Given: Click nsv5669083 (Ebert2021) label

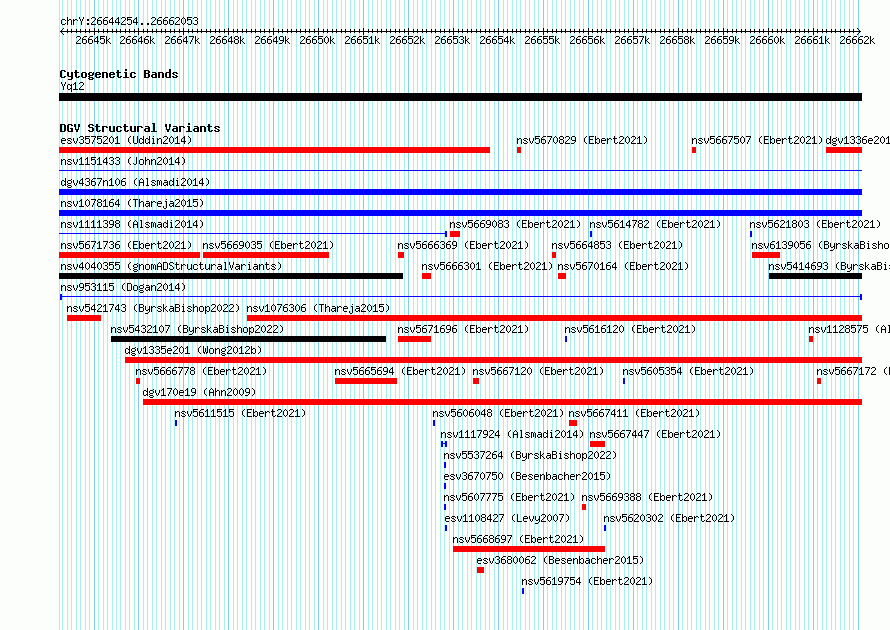Looking at the screenshot, I should point(515,224).
